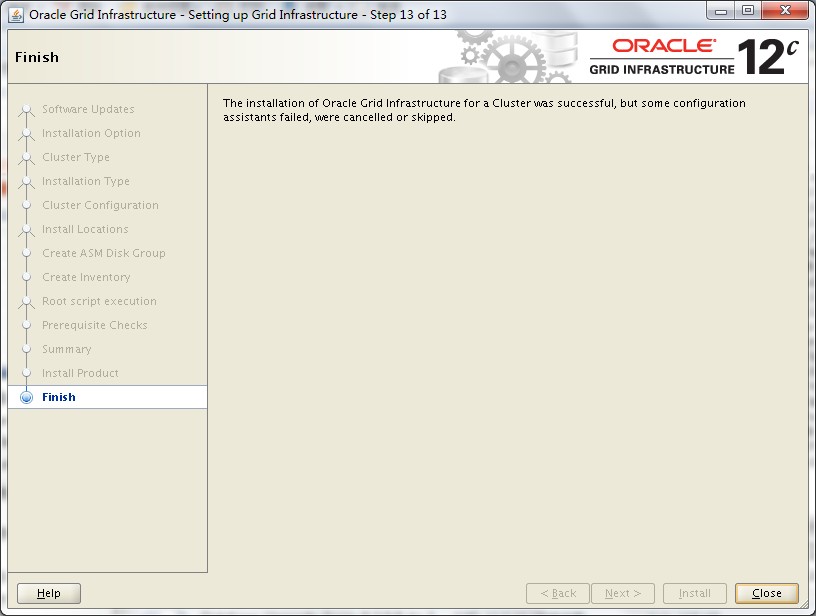This screenshot has height=616, width=816.
Task: Select the Installation Type step
Action: pos(86,181)
